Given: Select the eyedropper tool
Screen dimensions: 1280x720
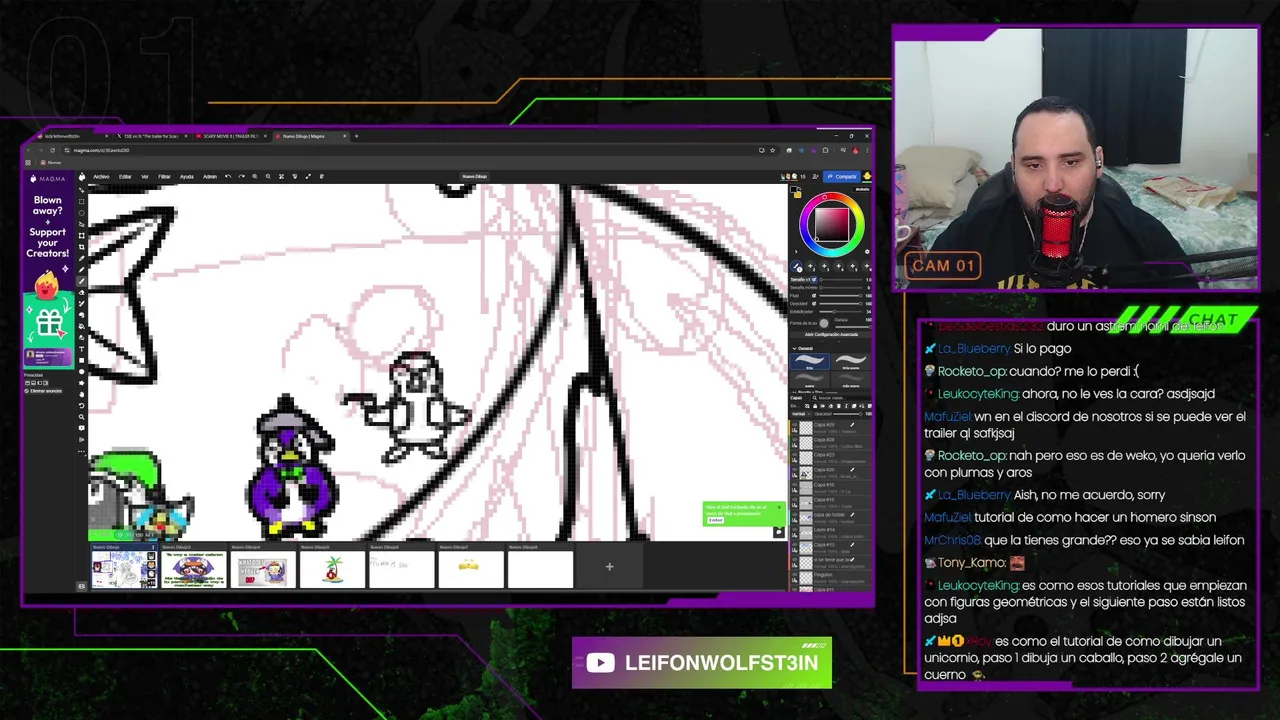Looking at the screenshot, I should 81,258.
